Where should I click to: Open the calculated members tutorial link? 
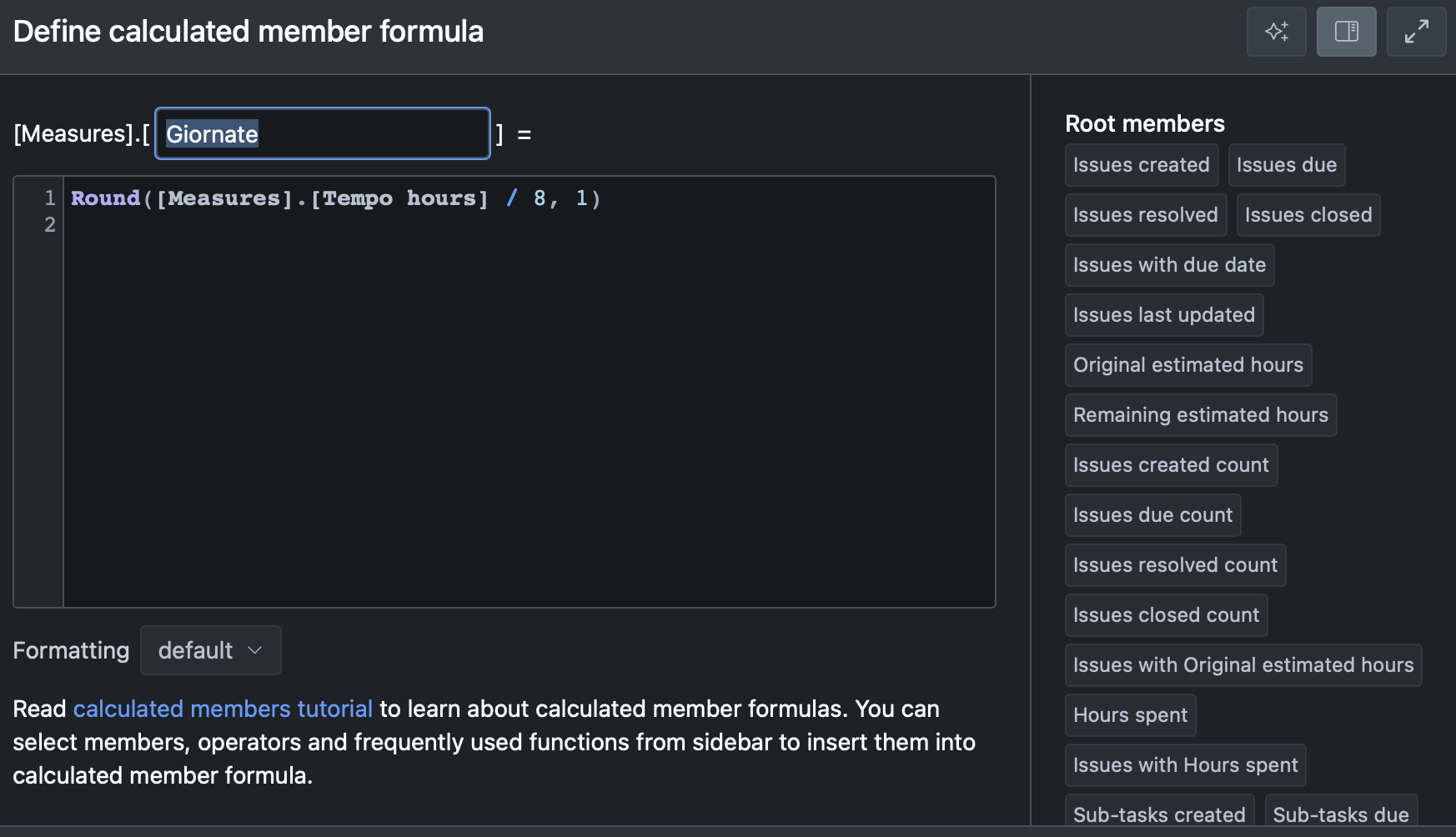pyautogui.click(x=223, y=709)
